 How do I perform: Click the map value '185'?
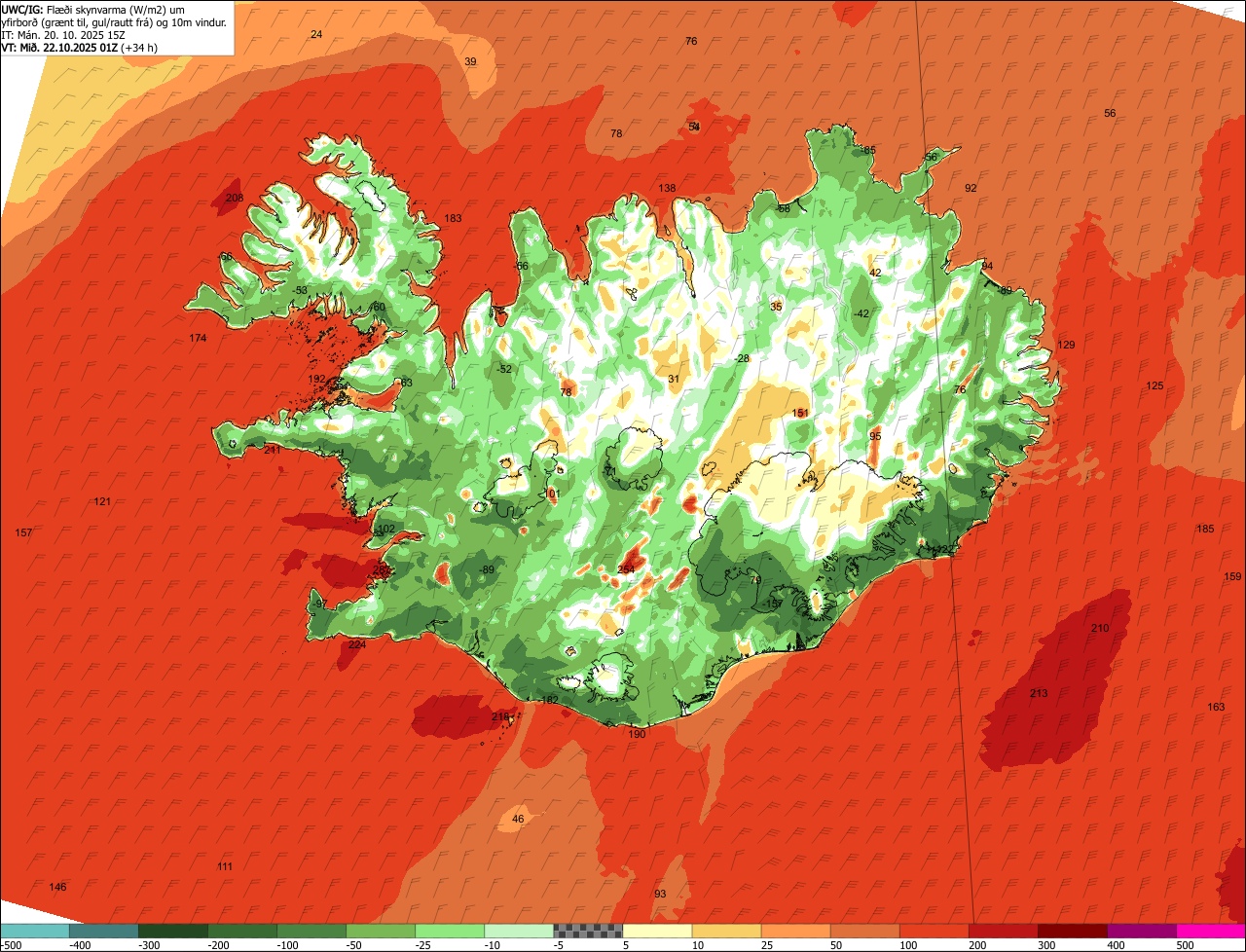pos(1205,529)
